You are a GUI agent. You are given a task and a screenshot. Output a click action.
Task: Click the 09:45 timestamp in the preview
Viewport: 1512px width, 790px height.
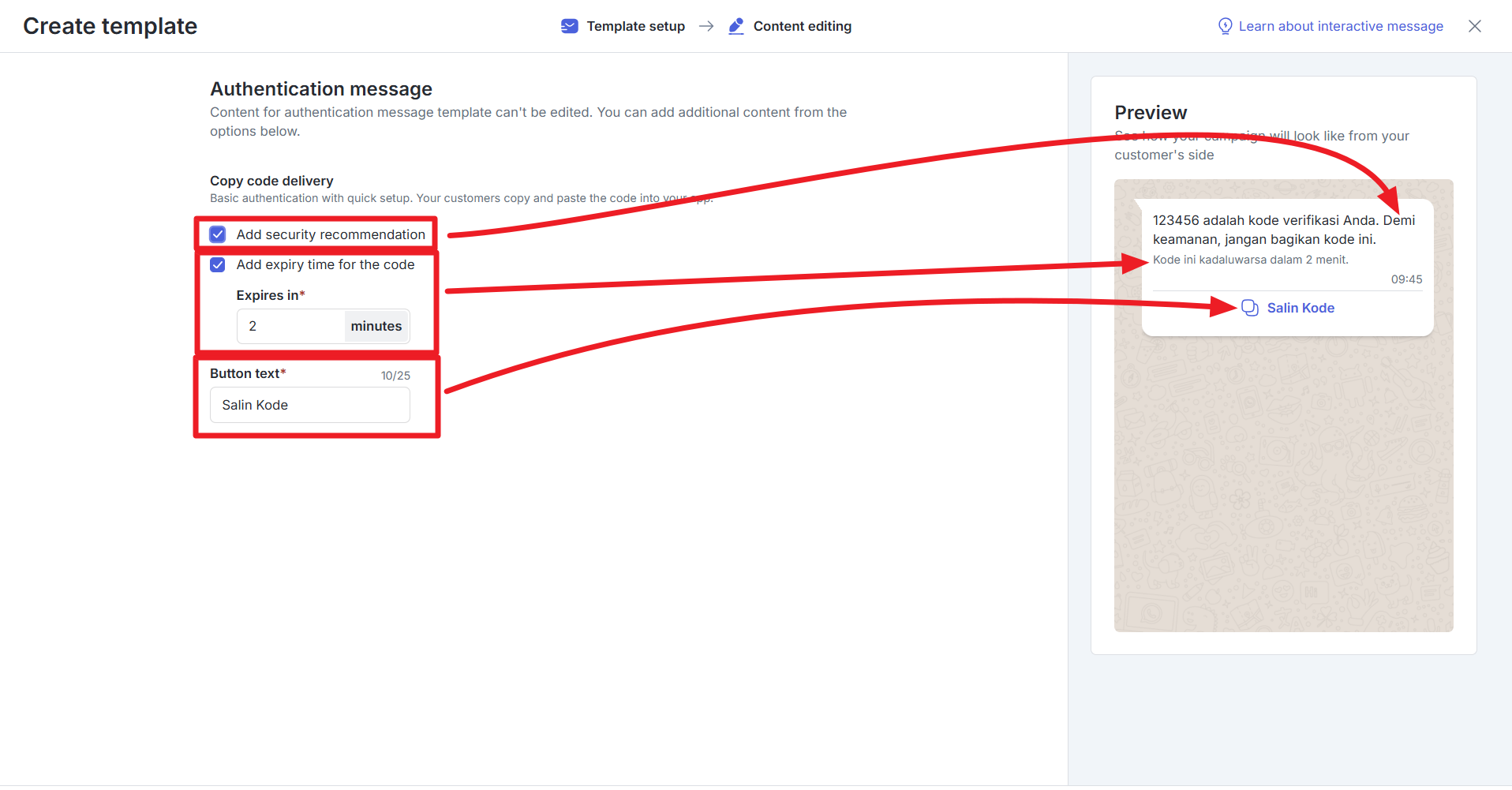1406,279
